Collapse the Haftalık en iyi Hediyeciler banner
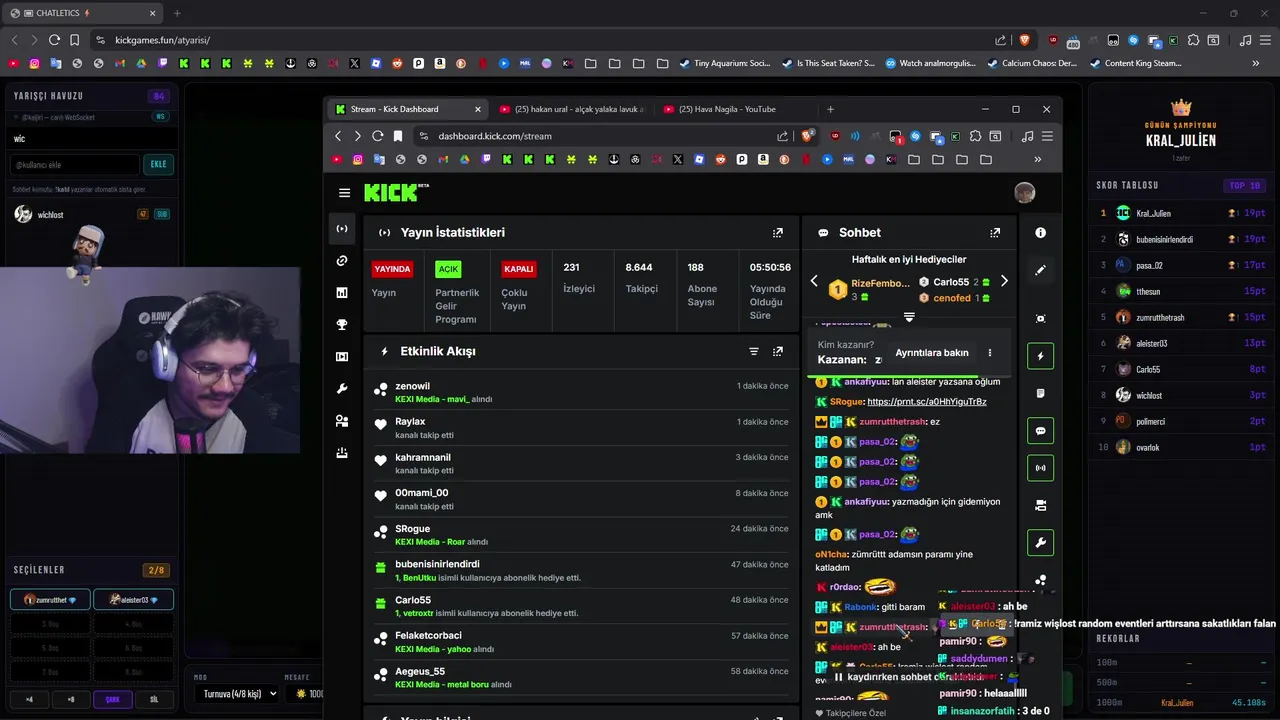The width and height of the screenshot is (1280, 720). pos(909,317)
